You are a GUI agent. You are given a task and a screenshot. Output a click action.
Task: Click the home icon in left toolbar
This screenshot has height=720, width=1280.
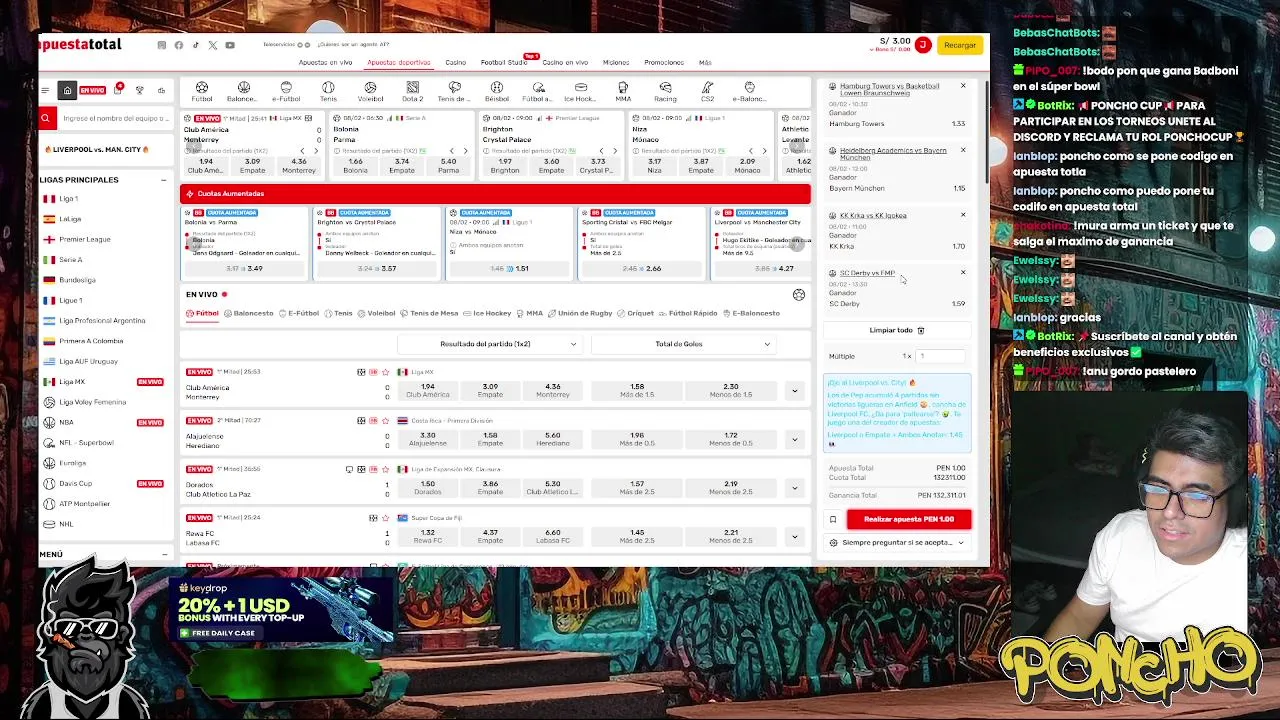point(67,91)
